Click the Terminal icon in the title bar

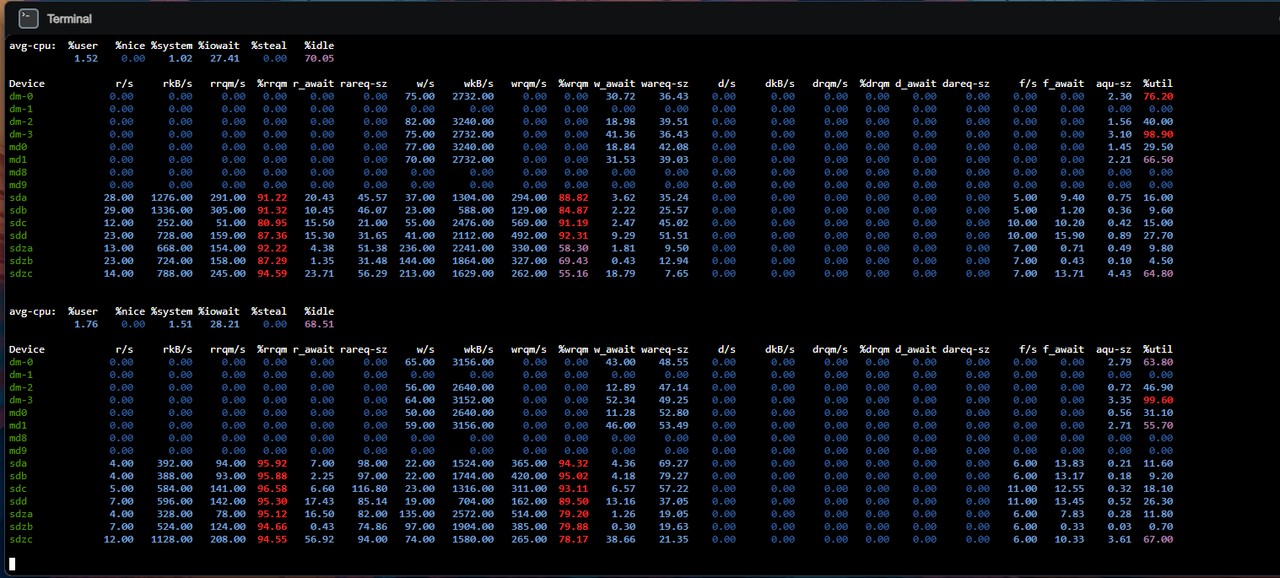coord(29,18)
